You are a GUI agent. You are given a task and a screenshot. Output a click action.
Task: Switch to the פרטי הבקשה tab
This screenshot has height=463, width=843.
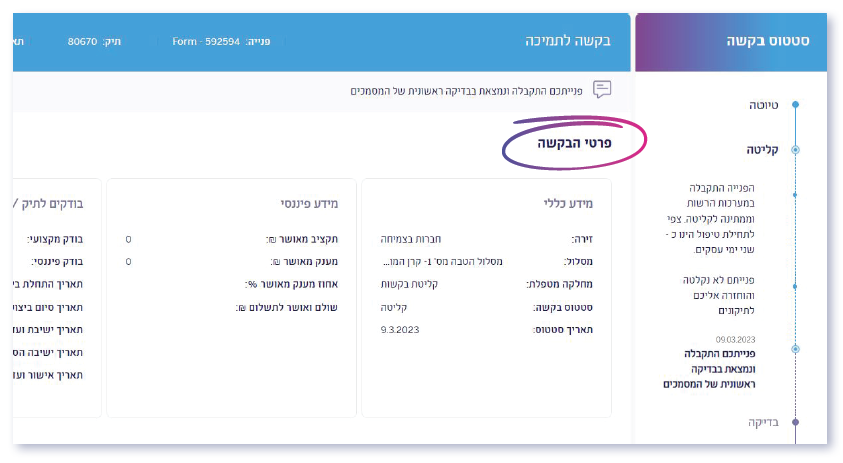pyautogui.click(x=574, y=144)
